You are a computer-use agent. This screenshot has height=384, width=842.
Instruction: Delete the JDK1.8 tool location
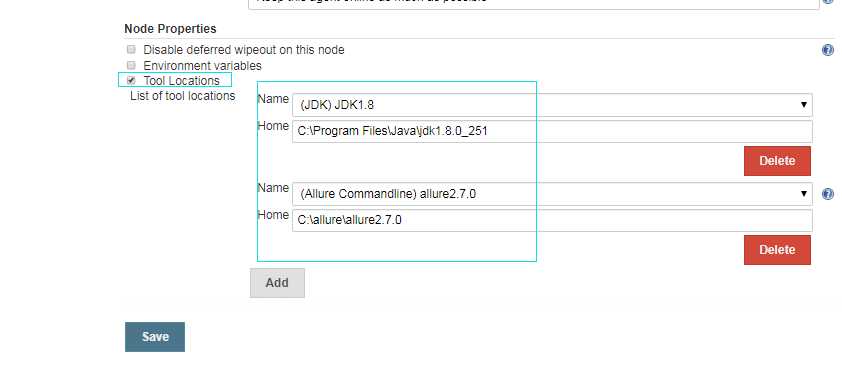tap(777, 161)
